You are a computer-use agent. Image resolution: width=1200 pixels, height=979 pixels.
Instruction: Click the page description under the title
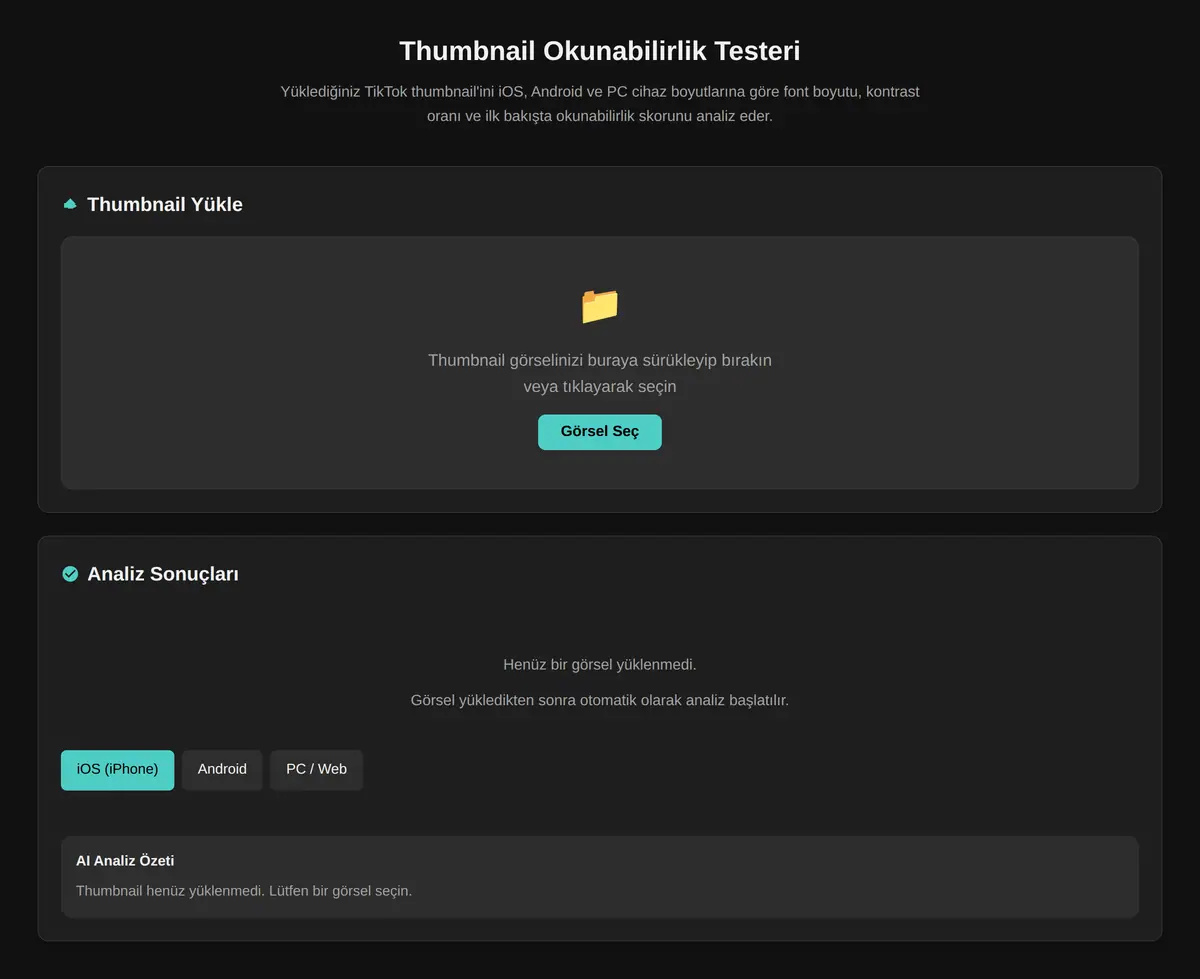(x=600, y=104)
